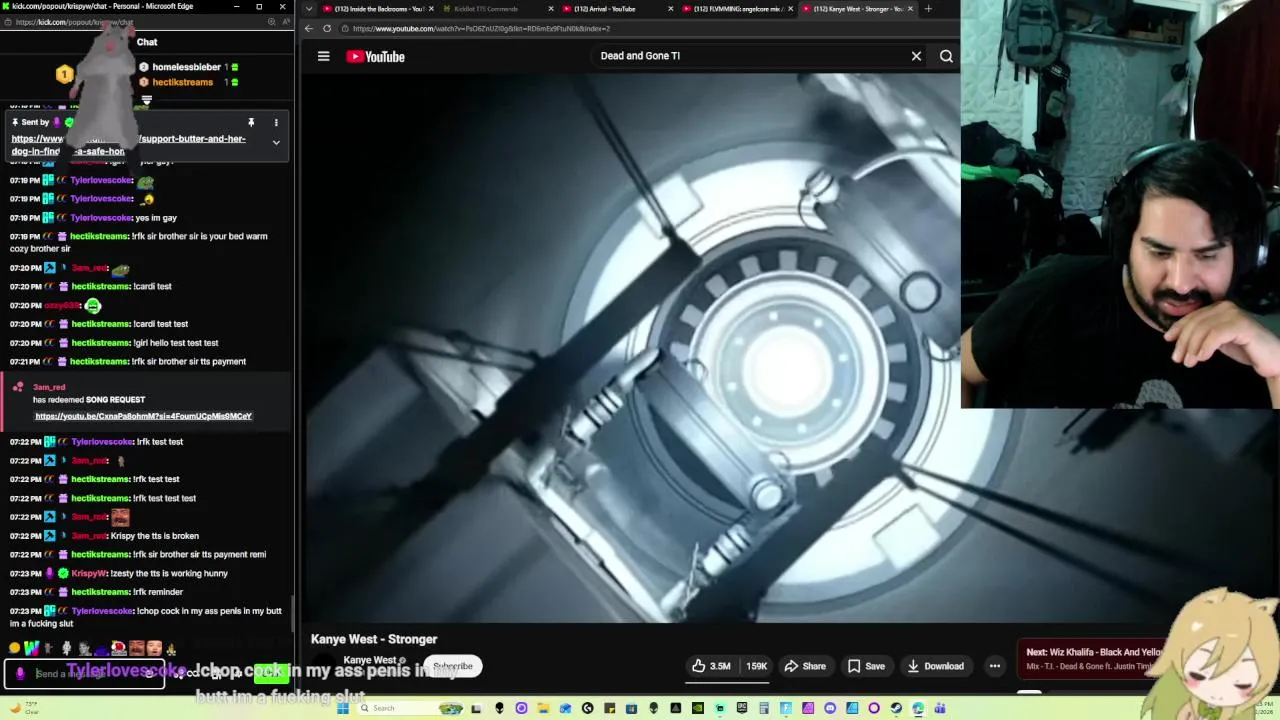Insert the yellow circle emote
Image resolution: width=1280 pixels, height=720 pixels.
pyautogui.click(x=14, y=649)
